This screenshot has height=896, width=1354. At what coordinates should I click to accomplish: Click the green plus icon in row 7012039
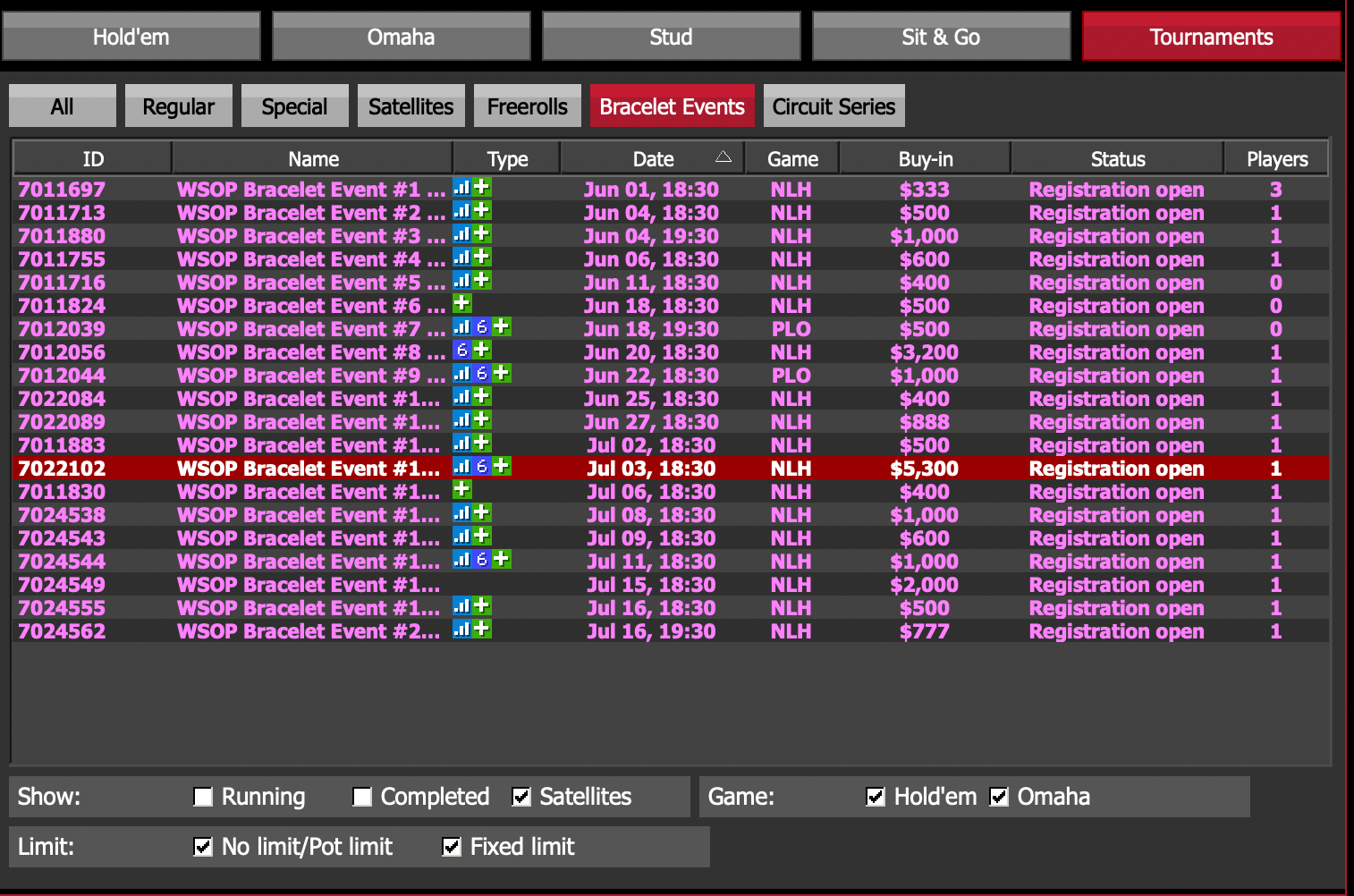pyautogui.click(x=502, y=326)
